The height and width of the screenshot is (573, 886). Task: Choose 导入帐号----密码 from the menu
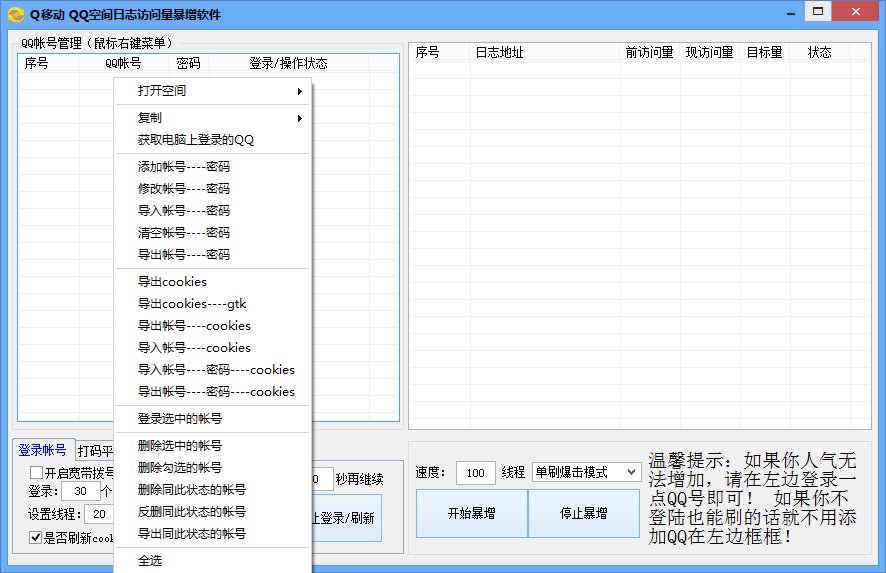pos(213,211)
